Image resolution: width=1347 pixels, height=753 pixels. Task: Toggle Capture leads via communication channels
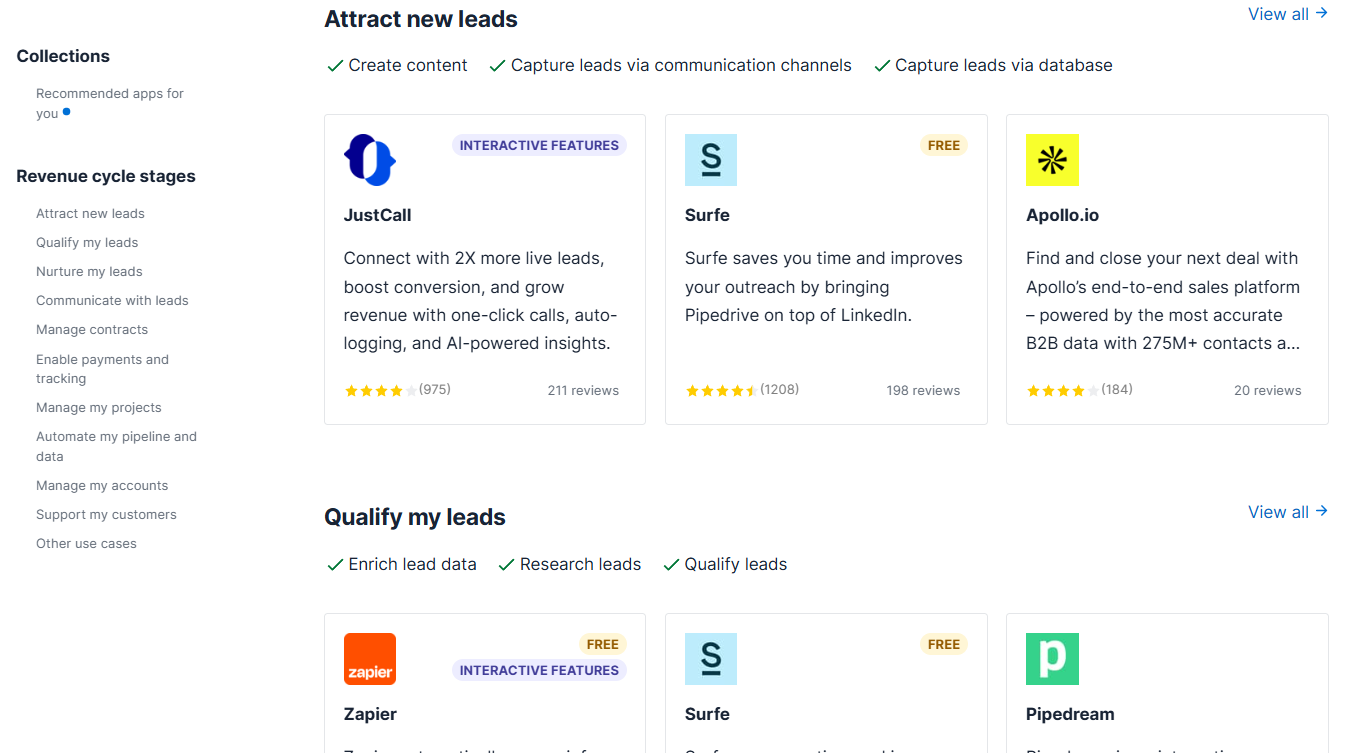[670, 65]
